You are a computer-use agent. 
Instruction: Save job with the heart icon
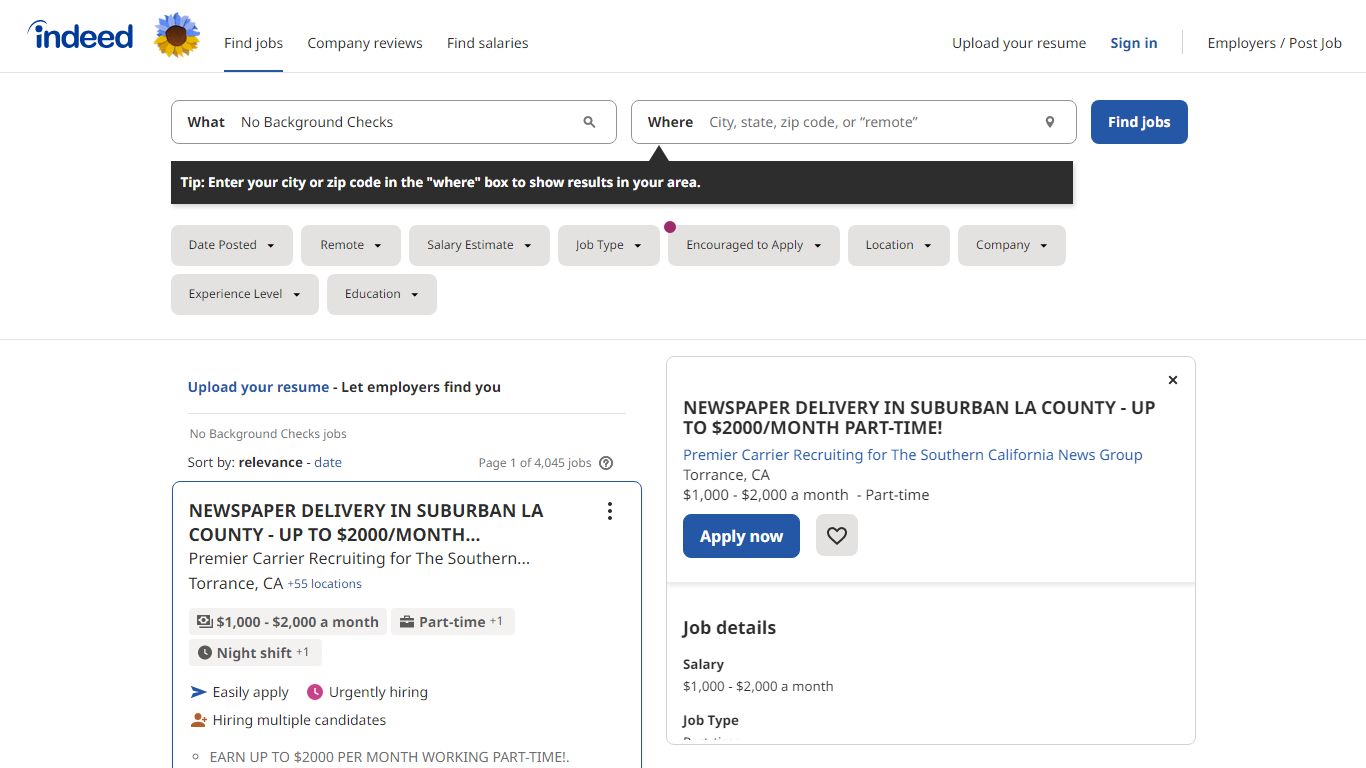point(837,536)
